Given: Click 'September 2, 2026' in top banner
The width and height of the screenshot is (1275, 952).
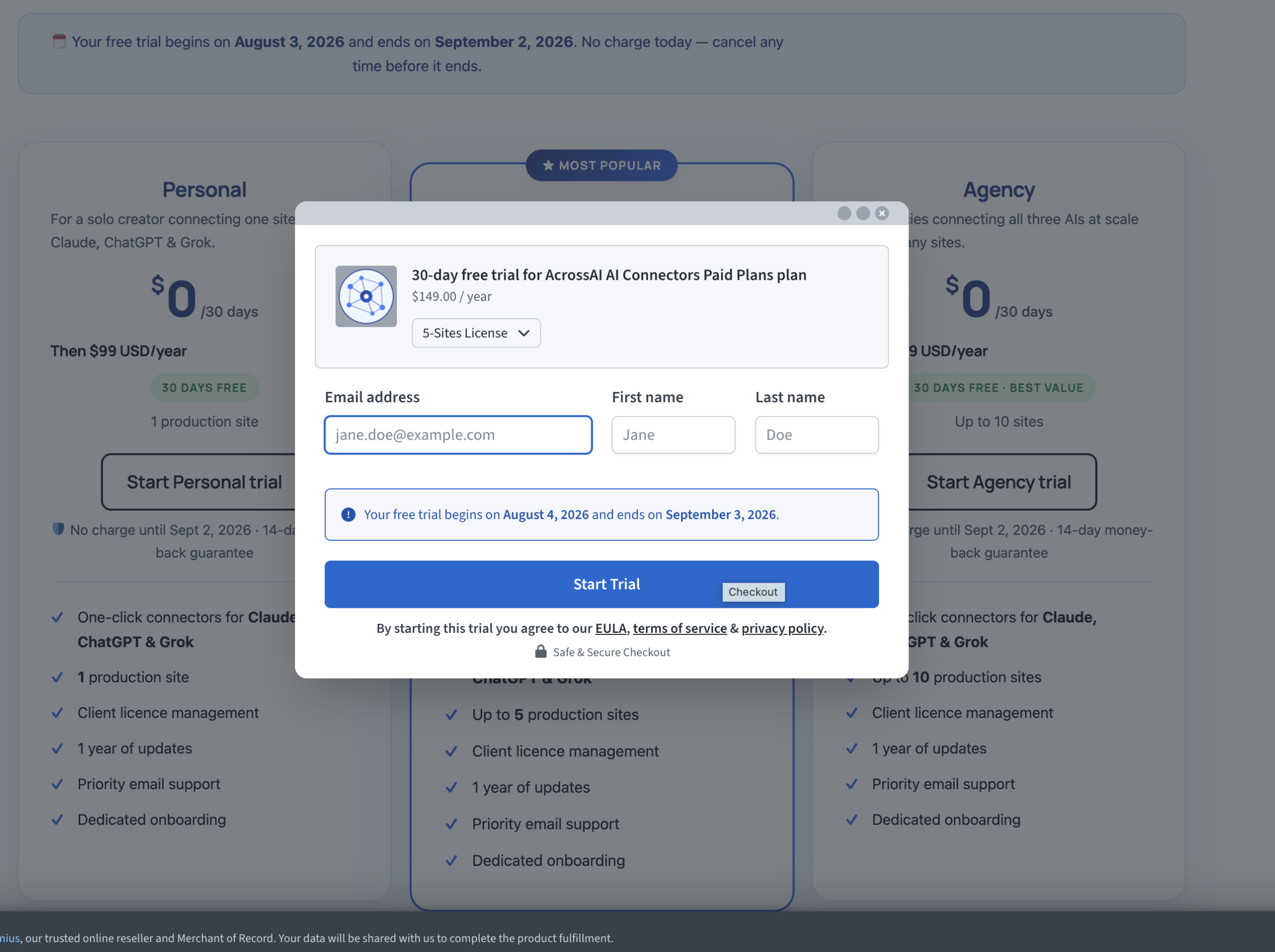Looking at the screenshot, I should pos(504,41).
